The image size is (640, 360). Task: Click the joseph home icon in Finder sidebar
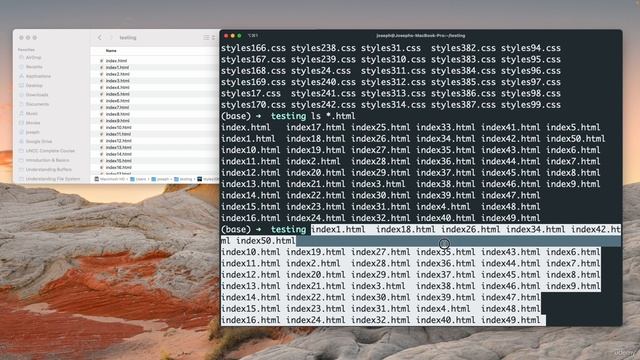point(21,132)
